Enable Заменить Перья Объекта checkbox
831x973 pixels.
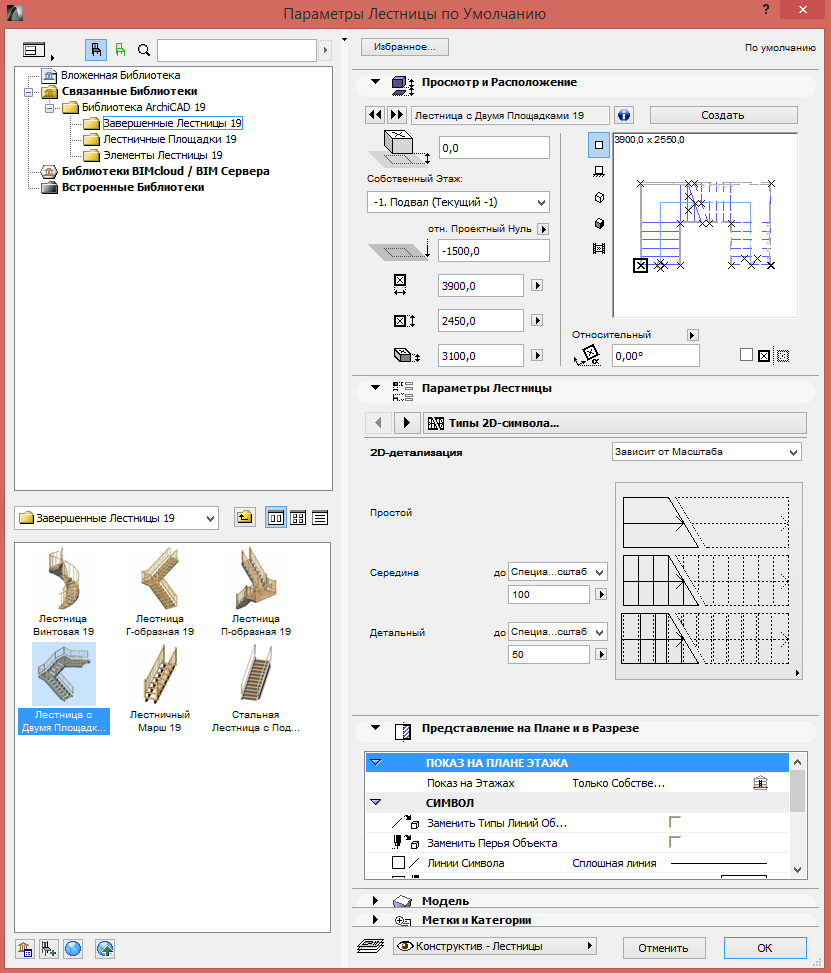675,842
